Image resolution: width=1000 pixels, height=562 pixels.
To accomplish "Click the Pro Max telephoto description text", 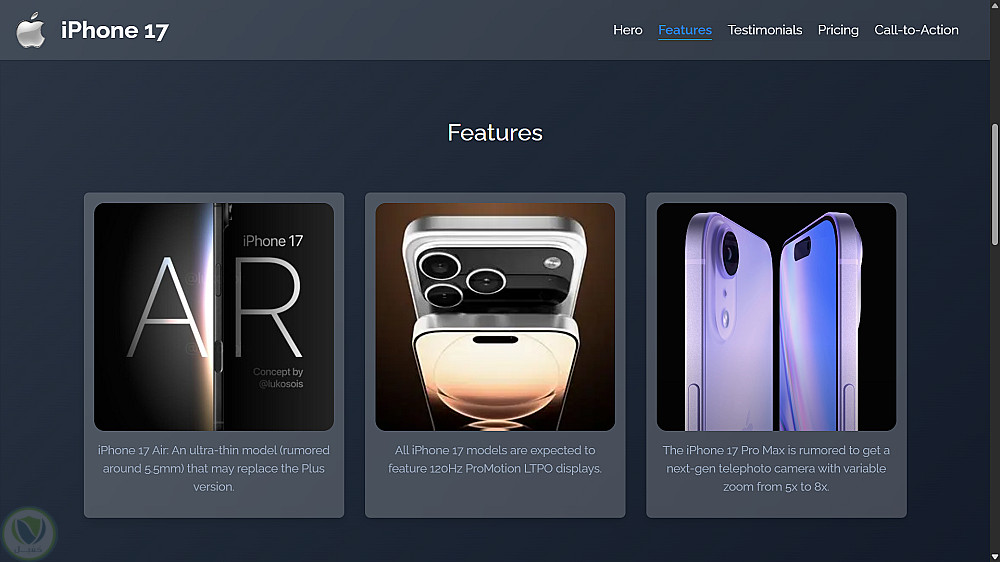I will tap(776, 468).
